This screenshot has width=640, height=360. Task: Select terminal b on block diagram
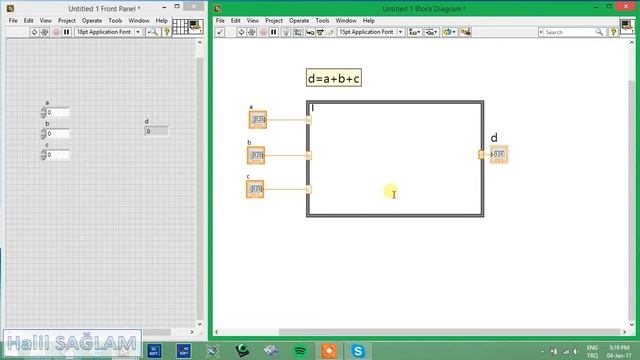tap(256, 155)
